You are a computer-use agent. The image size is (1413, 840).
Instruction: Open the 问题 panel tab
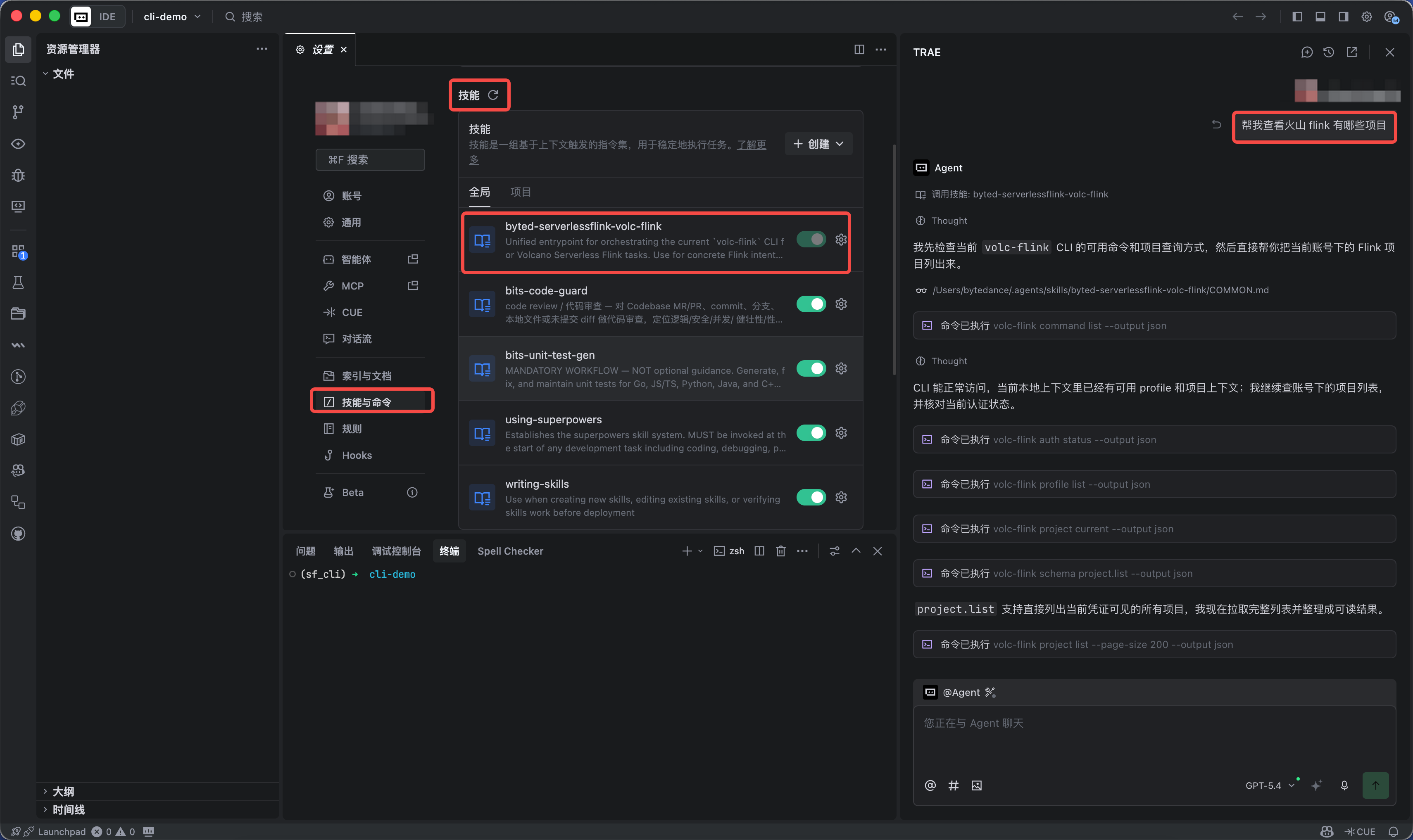tap(306, 551)
